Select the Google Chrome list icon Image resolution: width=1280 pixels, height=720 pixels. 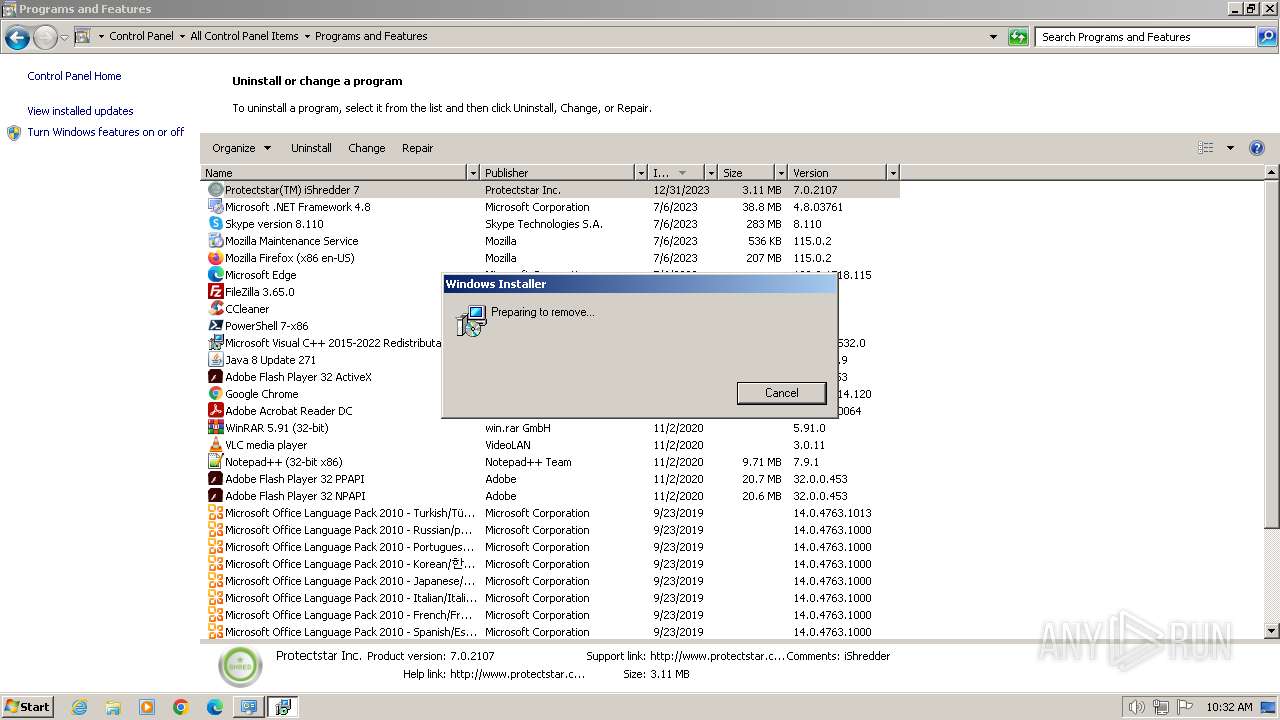tap(215, 394)
